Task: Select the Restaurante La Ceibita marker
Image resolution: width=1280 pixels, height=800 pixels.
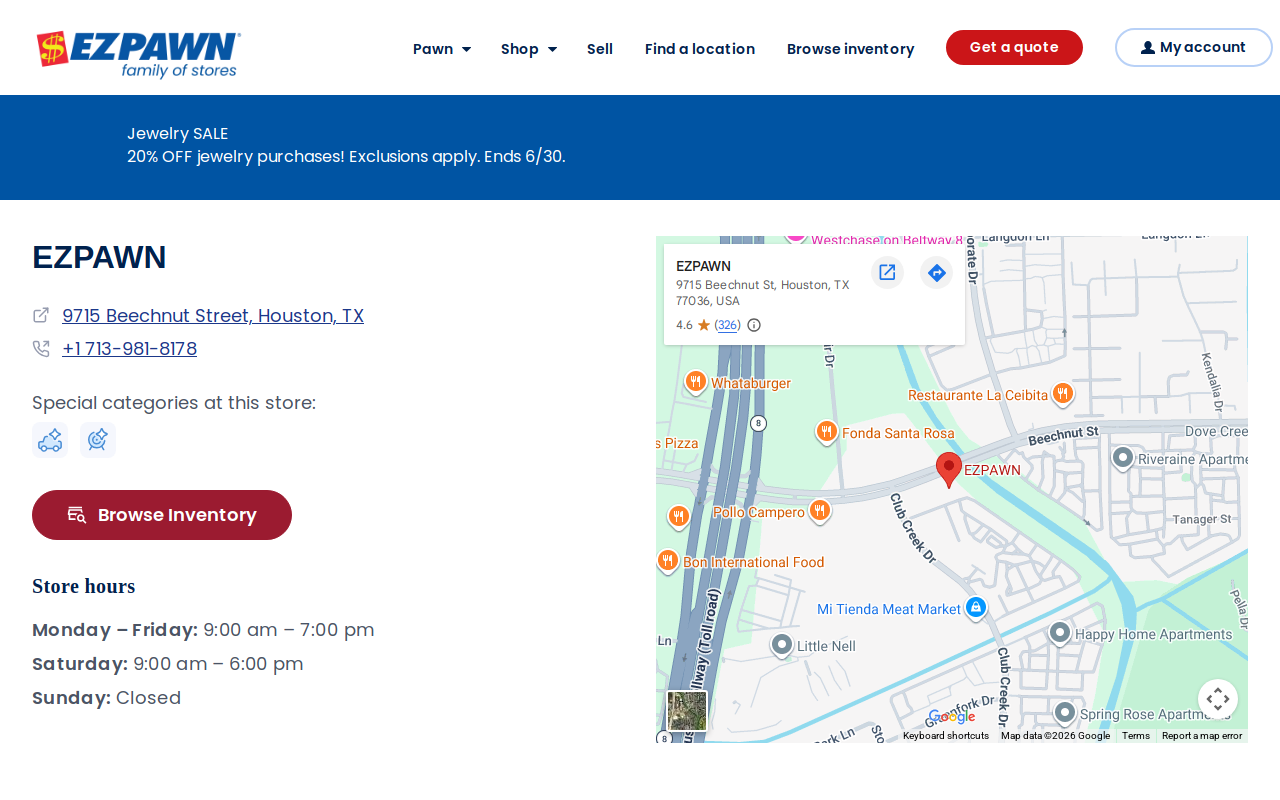Action: coord(1063,395)
